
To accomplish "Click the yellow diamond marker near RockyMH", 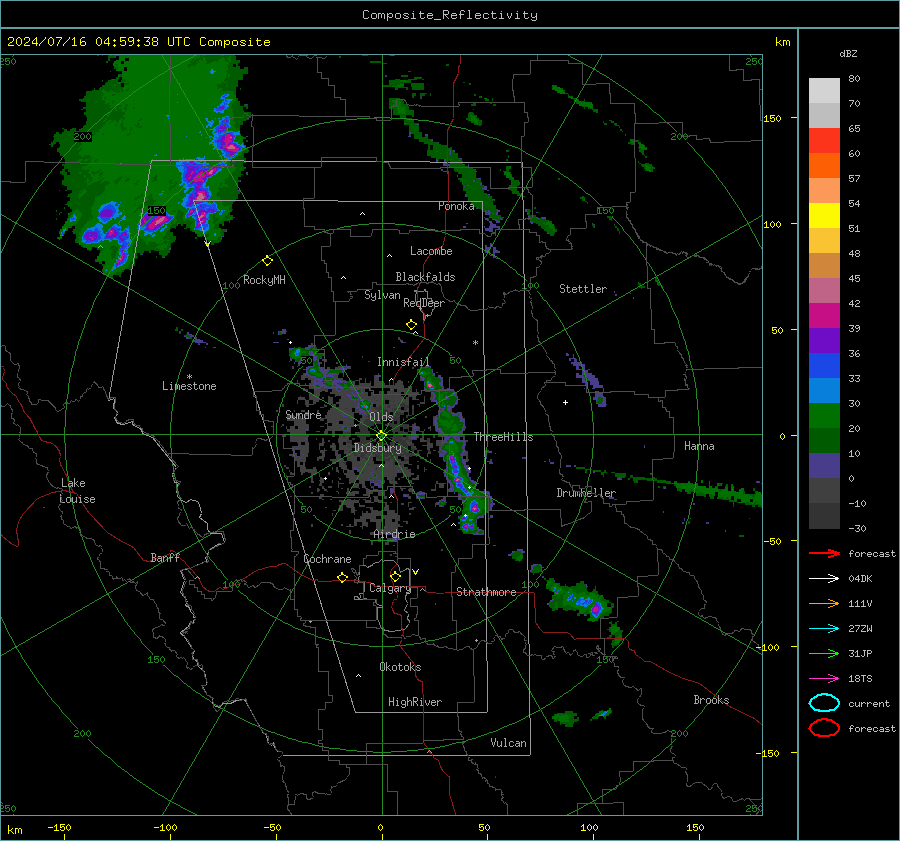I will 267,261.
